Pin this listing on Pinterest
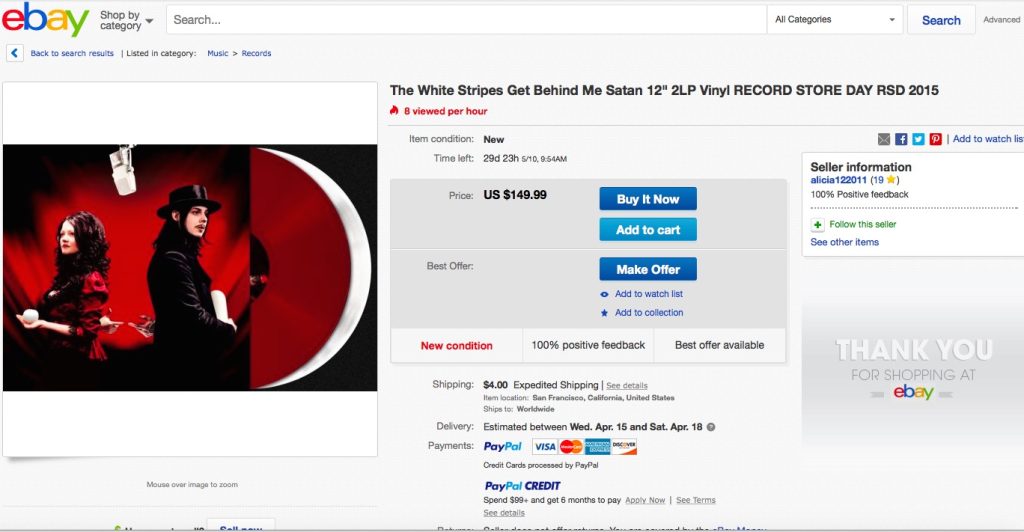The image size is (1024, 532). point(935,139)
